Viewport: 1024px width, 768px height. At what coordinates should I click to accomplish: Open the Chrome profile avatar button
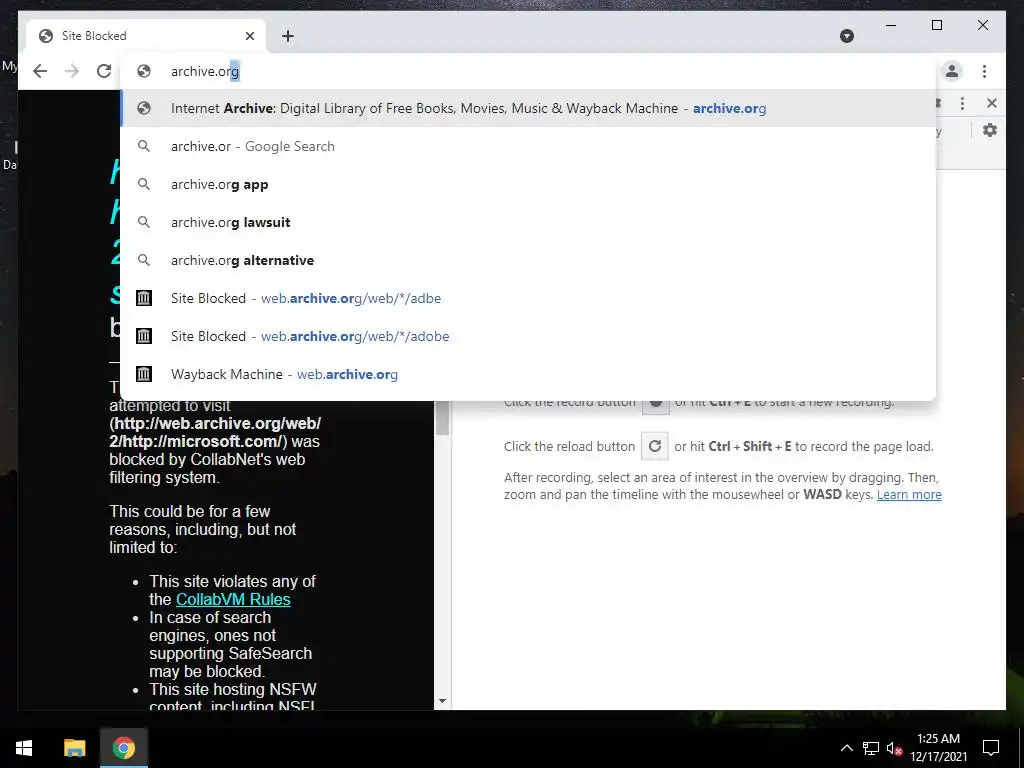coord(952,71)
